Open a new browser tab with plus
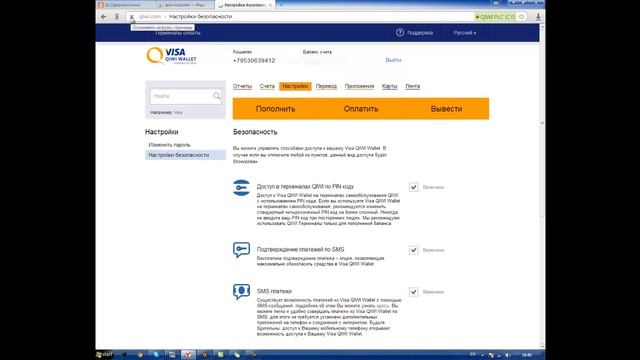640x360 pixels. tap(281, 5)
